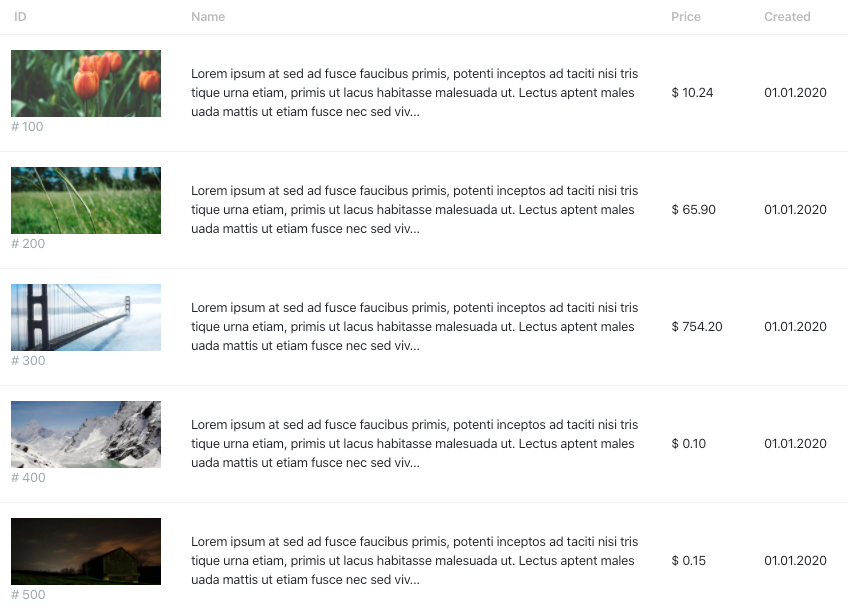
Task: Click the description text of item 300
Action: 415,327
